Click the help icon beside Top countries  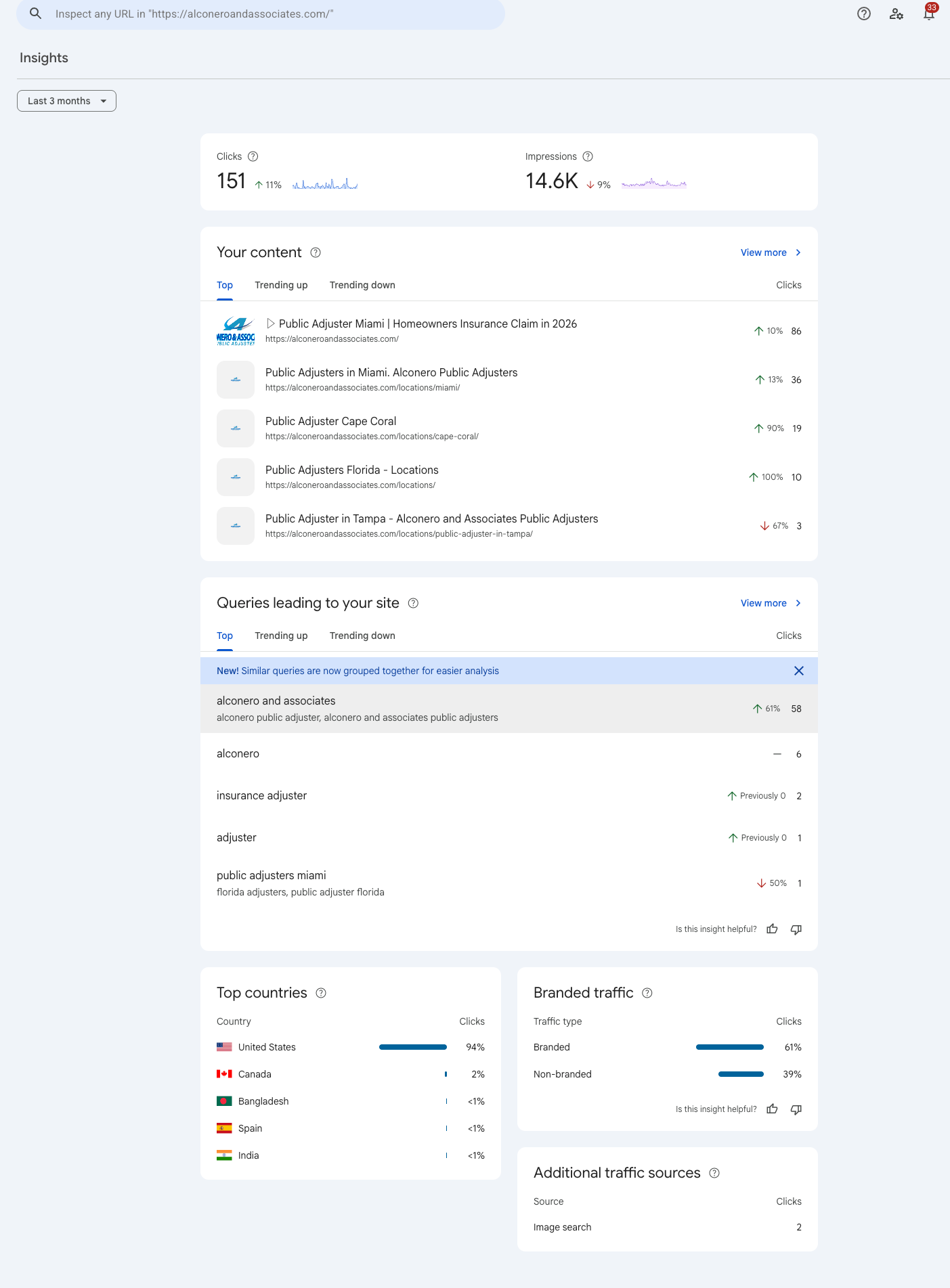(x=321, y=993)
